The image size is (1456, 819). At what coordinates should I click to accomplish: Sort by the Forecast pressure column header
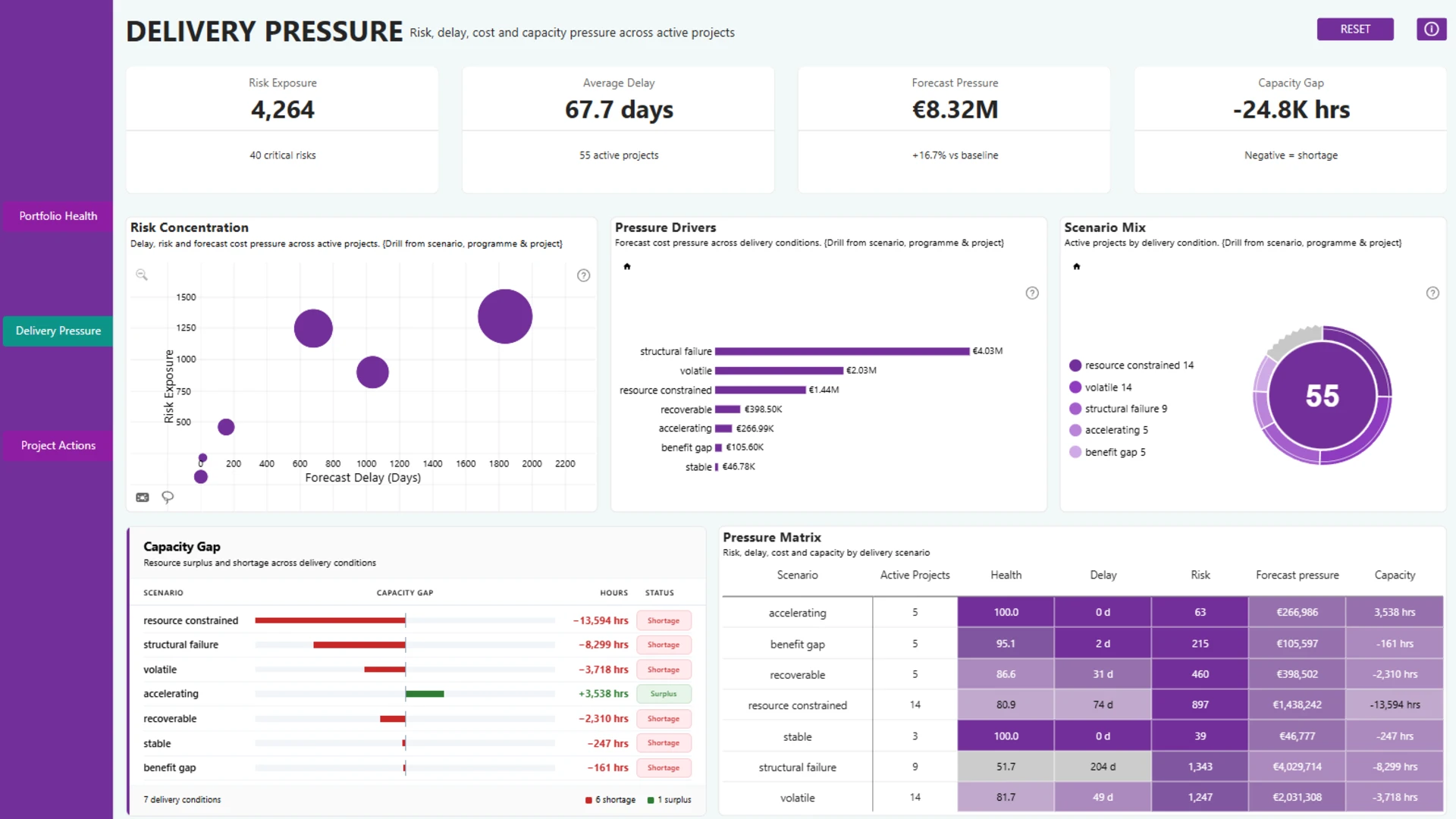1297,575
